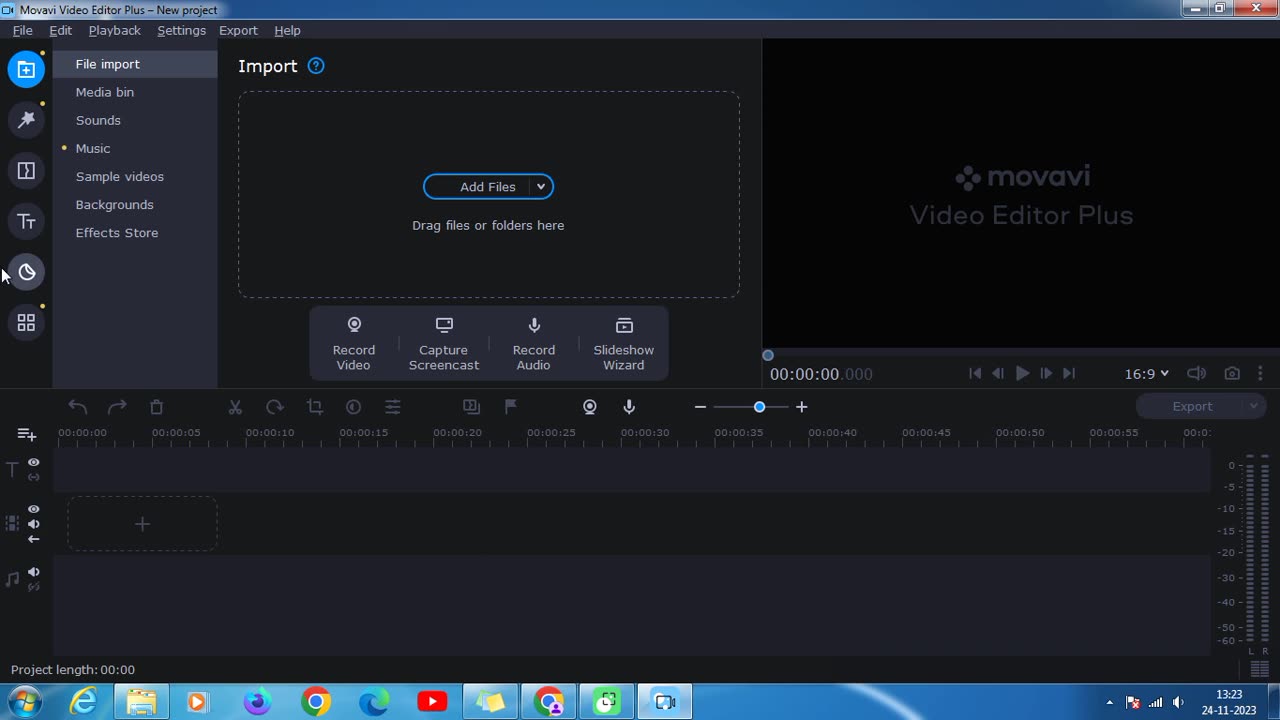Click the add clip plus placeholder
Image resolution: width=1280 pixels, height=720 pixels.
142,524
